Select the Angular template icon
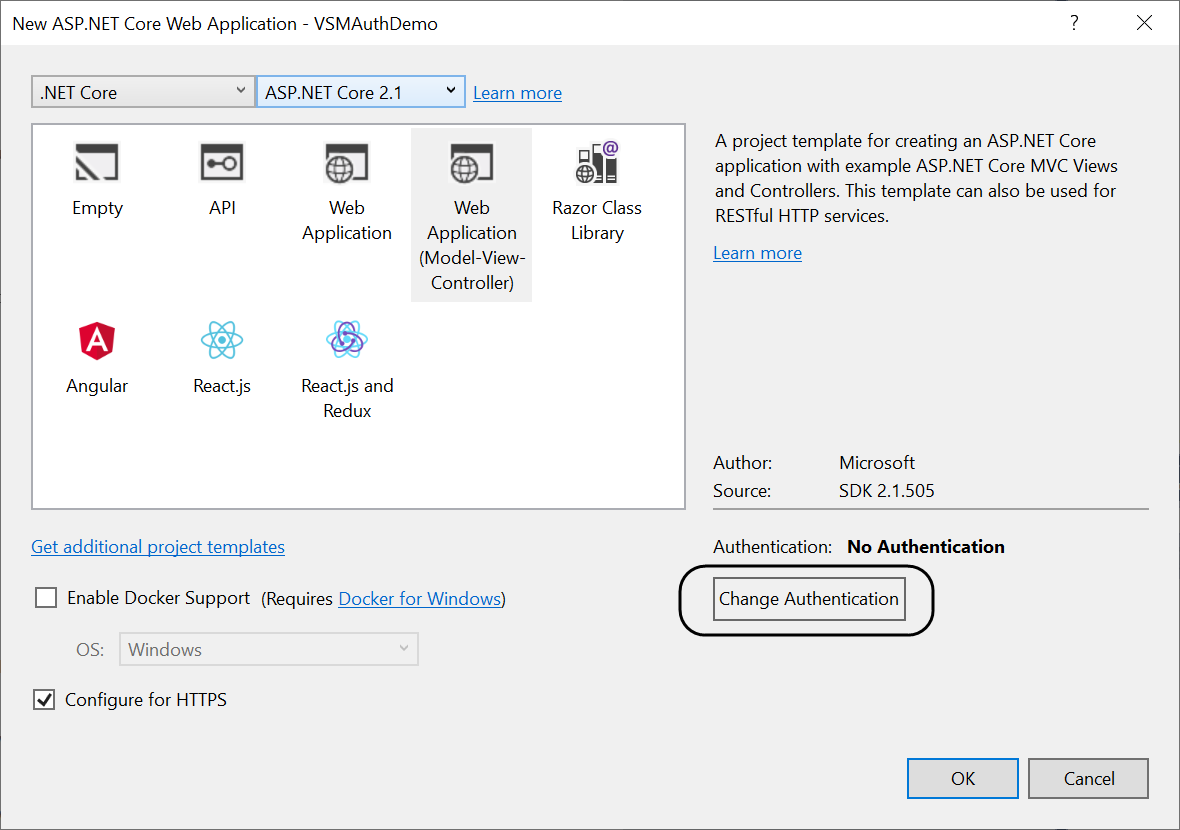1180x830 pixels. (x=97, y=342)
